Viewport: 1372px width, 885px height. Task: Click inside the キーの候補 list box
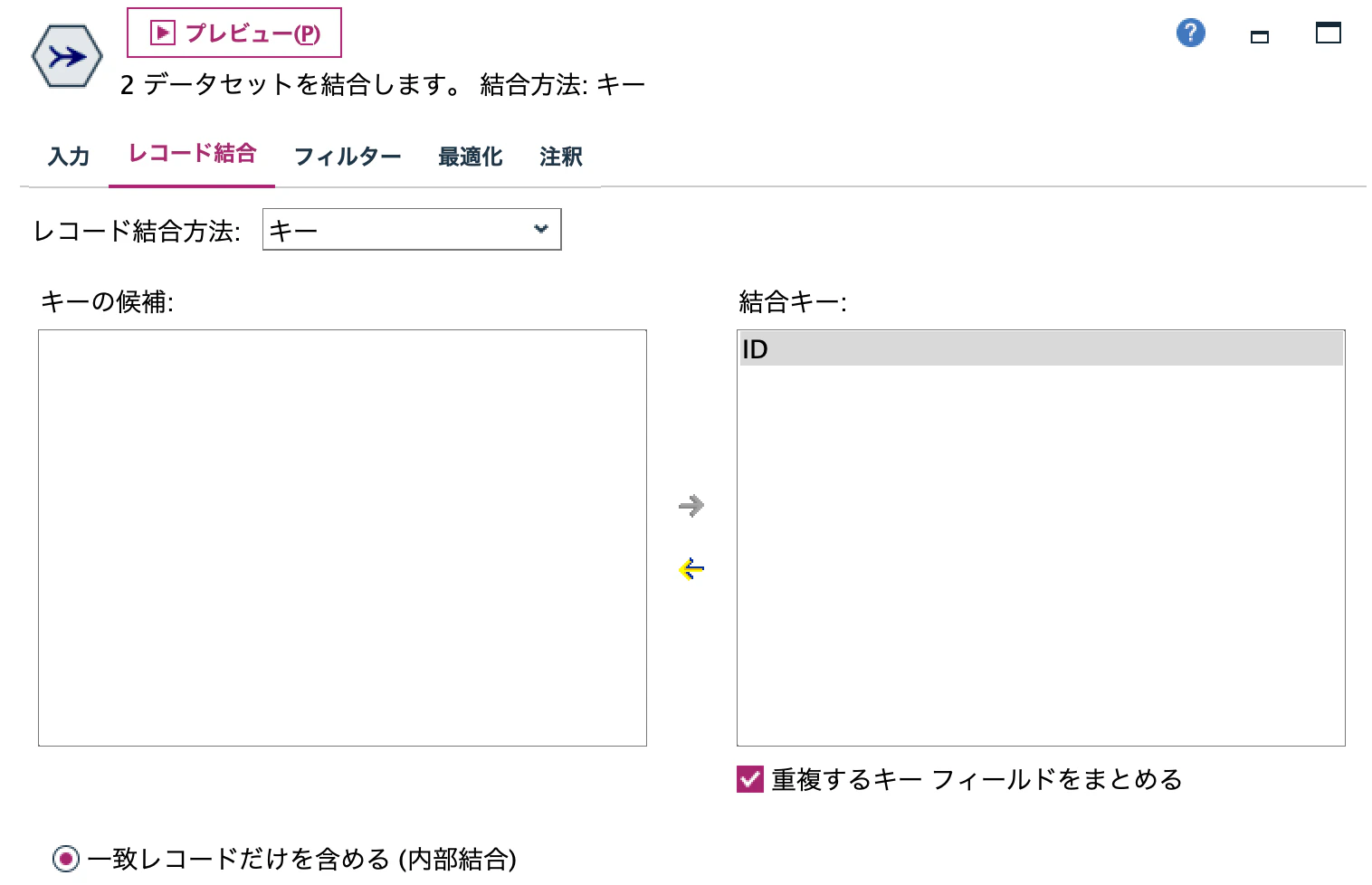point(342,538)
